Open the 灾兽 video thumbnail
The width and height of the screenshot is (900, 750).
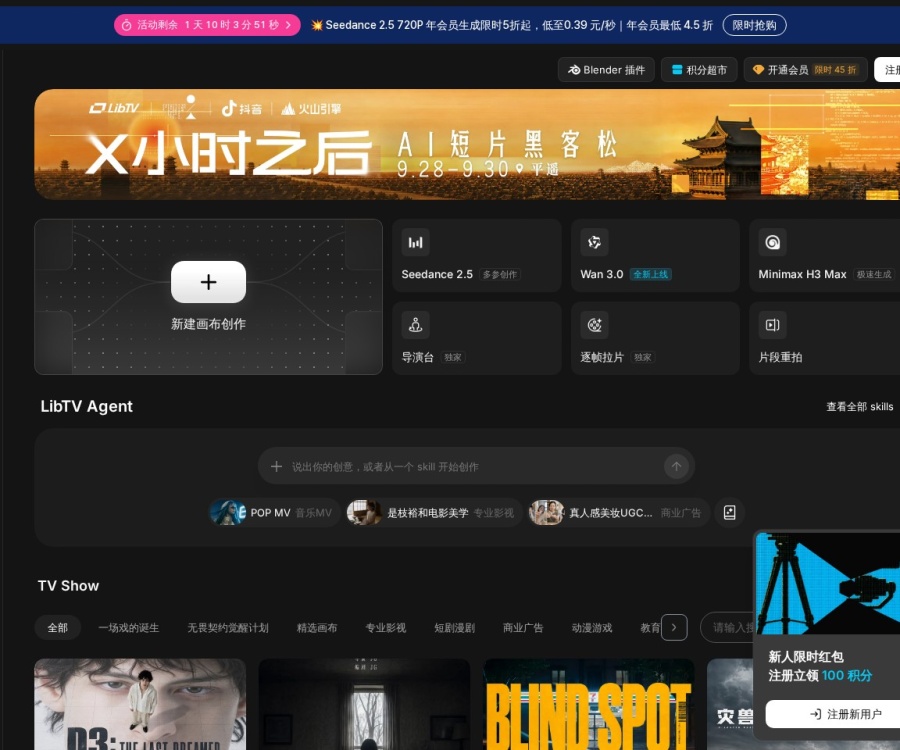pyautogui.click(x=730, y=704)
